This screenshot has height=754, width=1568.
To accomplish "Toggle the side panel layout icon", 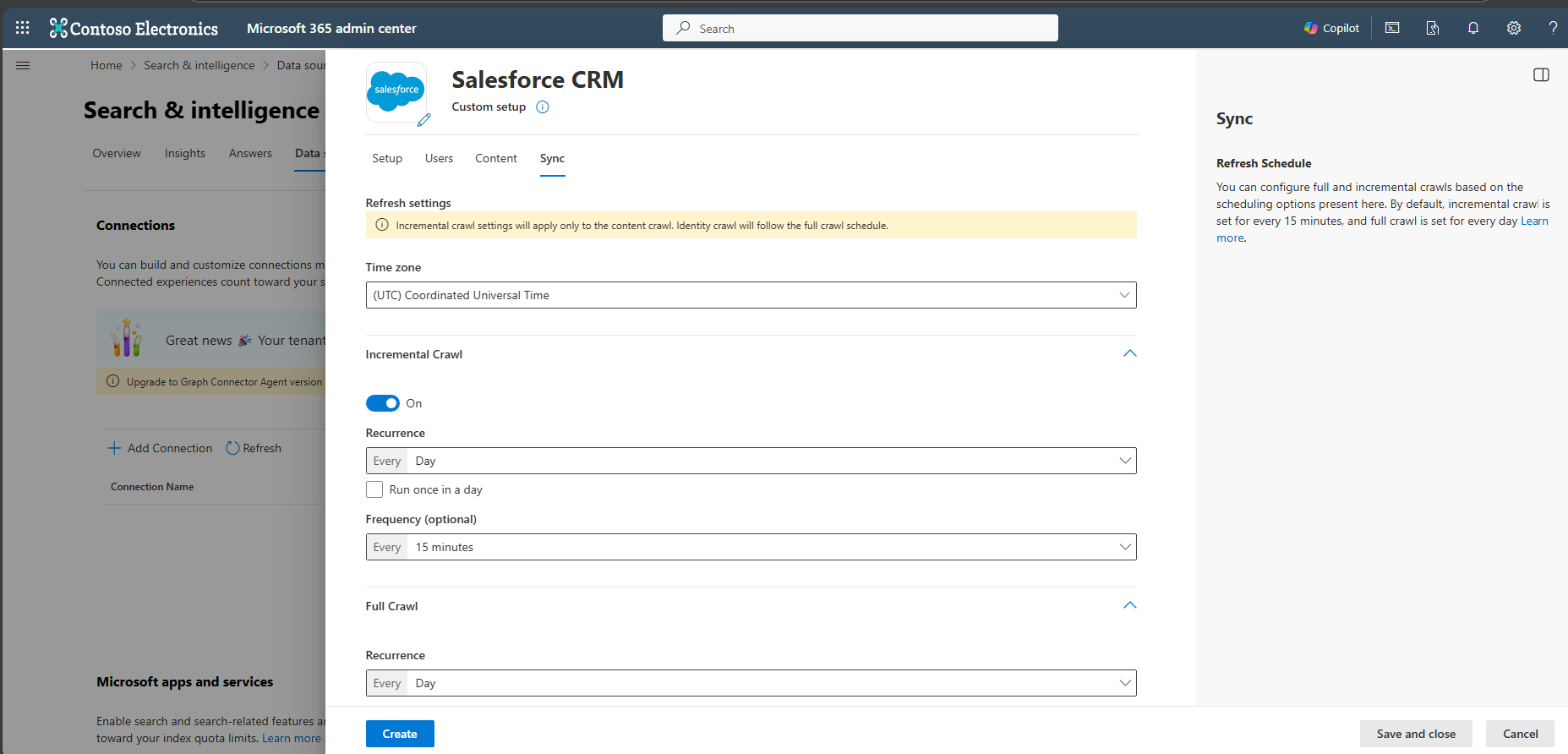I will point(1541,75).
